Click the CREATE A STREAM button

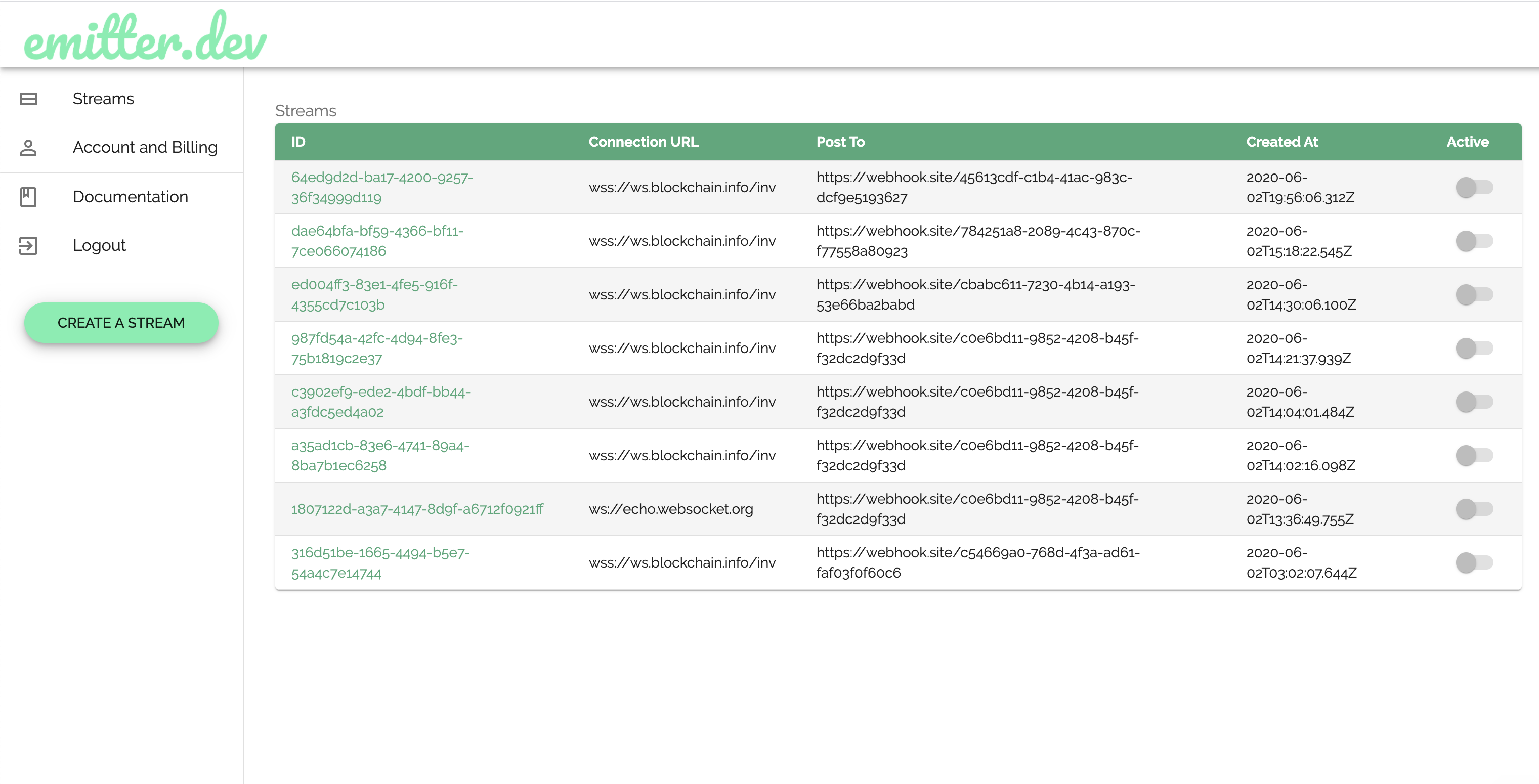pyautogui.click(x=121, y=322)
